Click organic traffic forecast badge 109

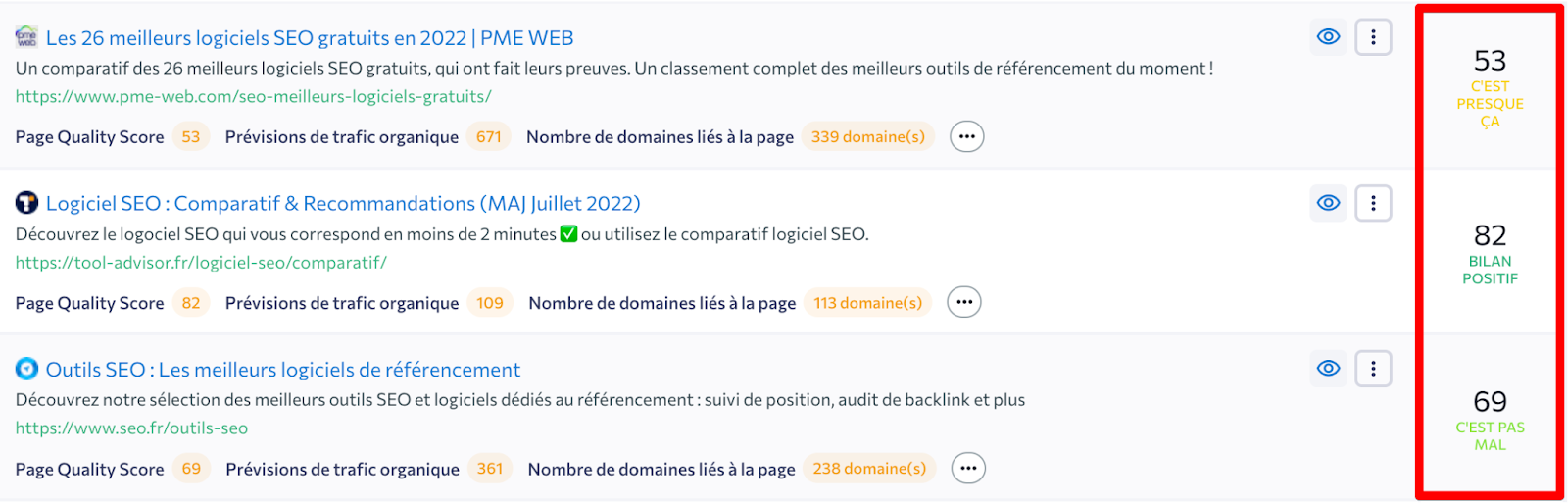pos(490,302)
